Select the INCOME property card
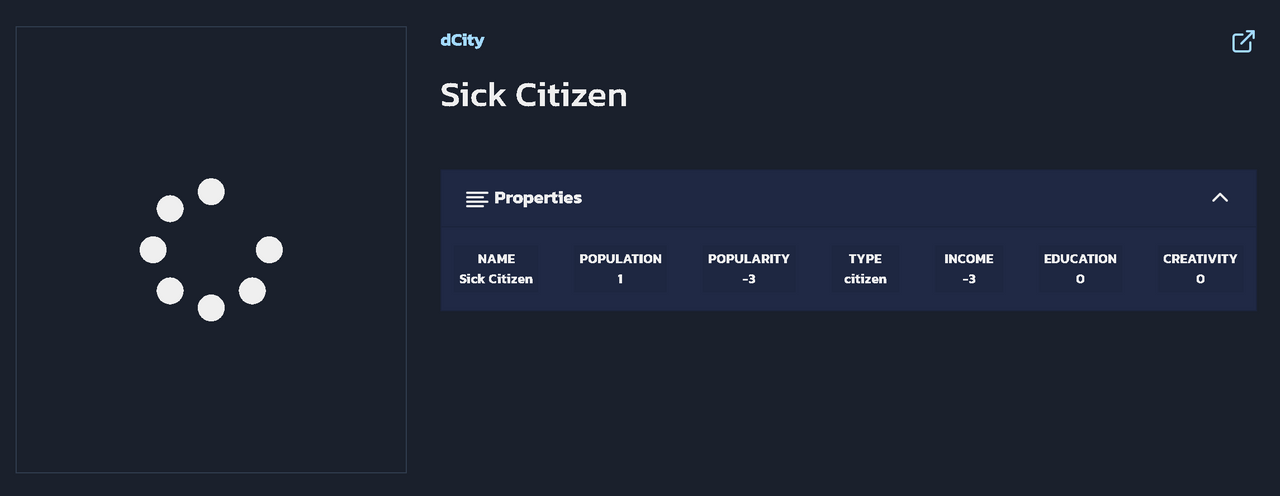Screen dimensions: 1280x496 pyautogui.click(x=969, y=268)
